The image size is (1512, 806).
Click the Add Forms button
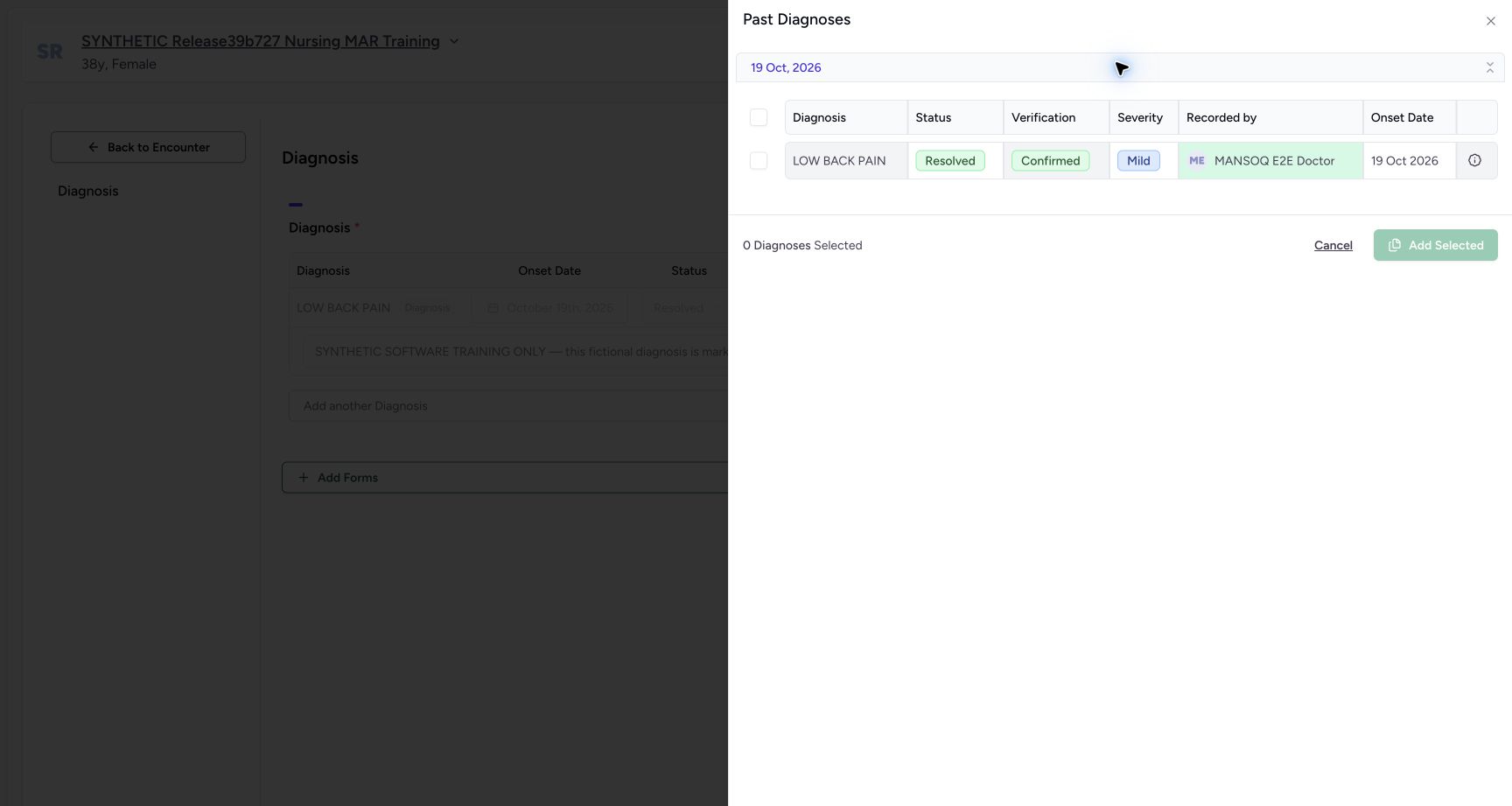coord(505,478)
